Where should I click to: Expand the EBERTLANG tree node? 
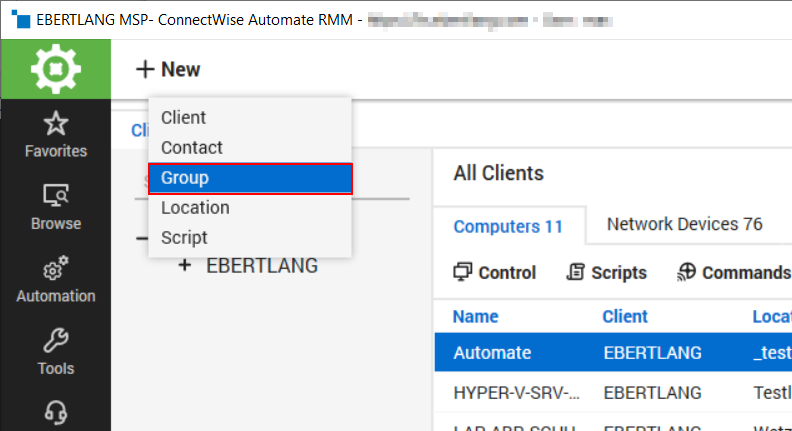coord(185,265)
